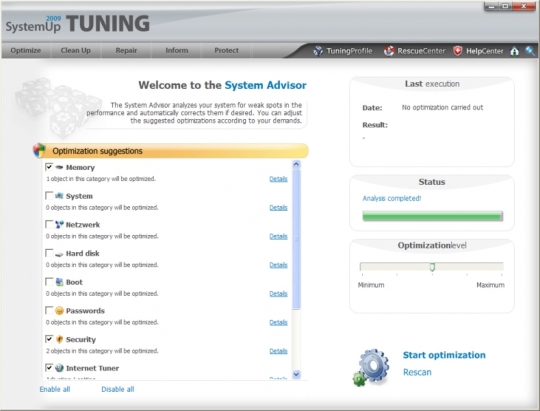This screenshot has height=411, width=540.
Task: Open the Optimize menu
Action: click(25, 50)
